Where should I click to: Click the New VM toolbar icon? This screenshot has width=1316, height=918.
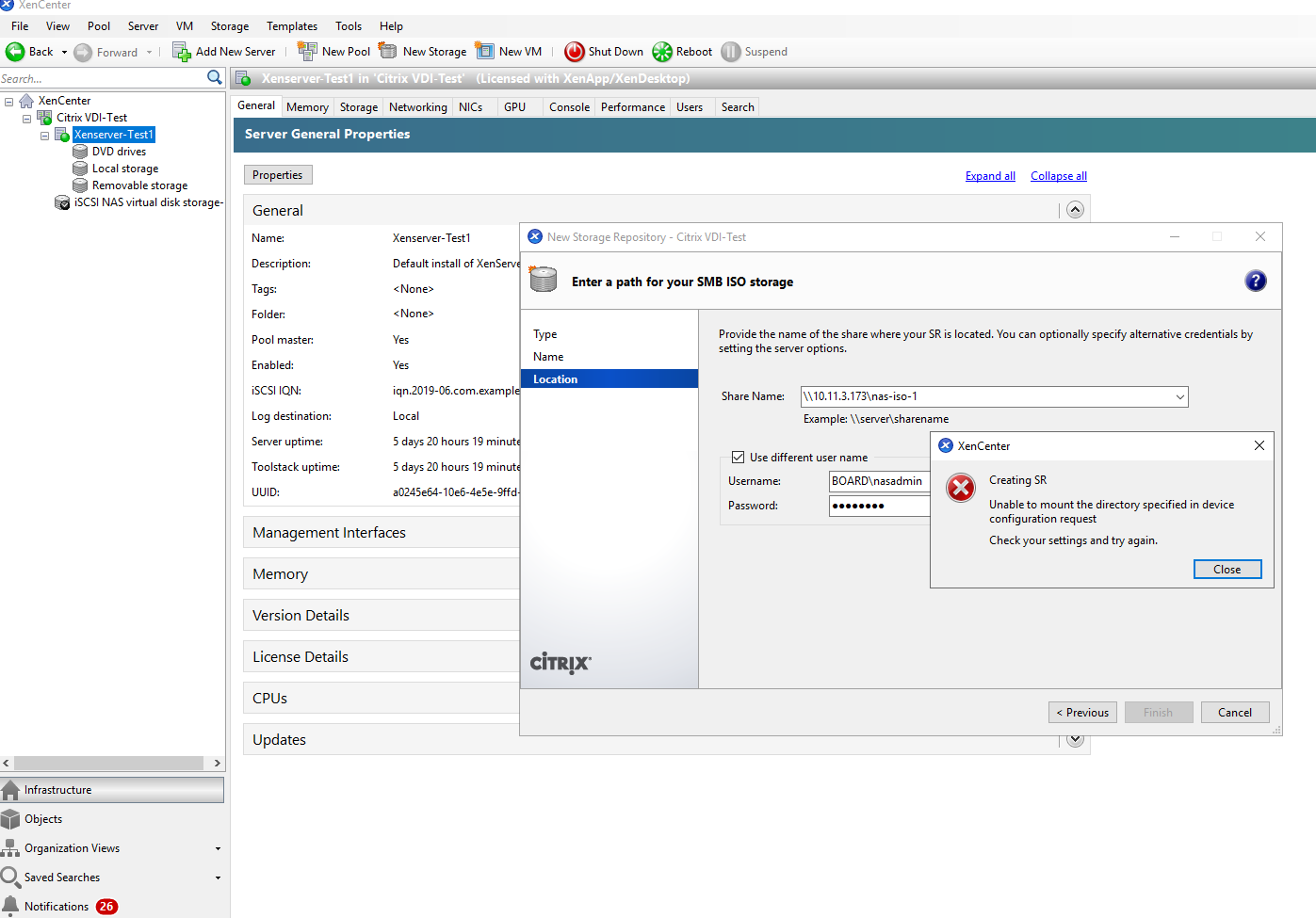484,51
